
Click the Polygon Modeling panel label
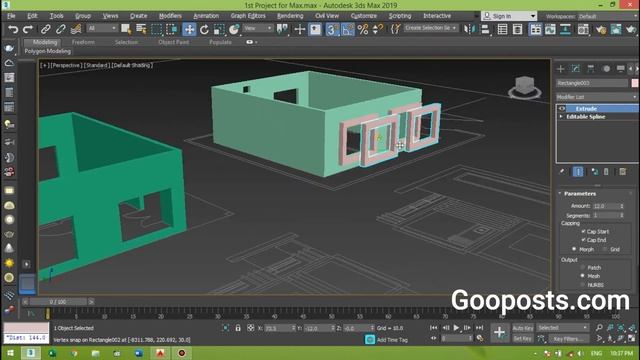click(x=48, y=51)
